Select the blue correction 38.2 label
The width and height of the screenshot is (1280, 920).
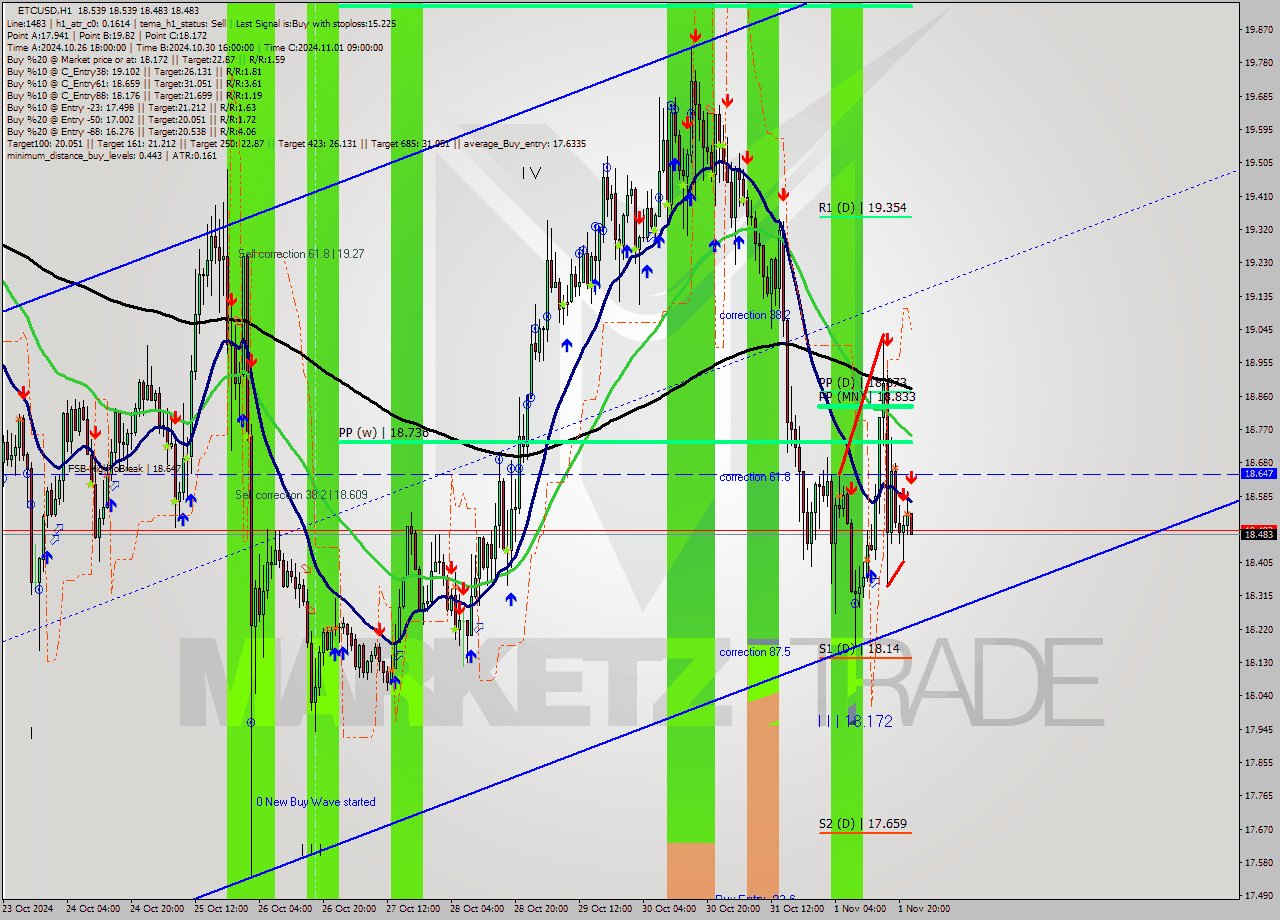pos(755,315)
